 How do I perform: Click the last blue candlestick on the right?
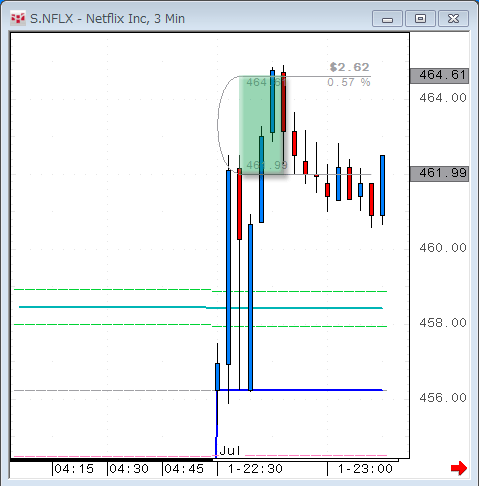pyautogui.click(x=382, y=185)
